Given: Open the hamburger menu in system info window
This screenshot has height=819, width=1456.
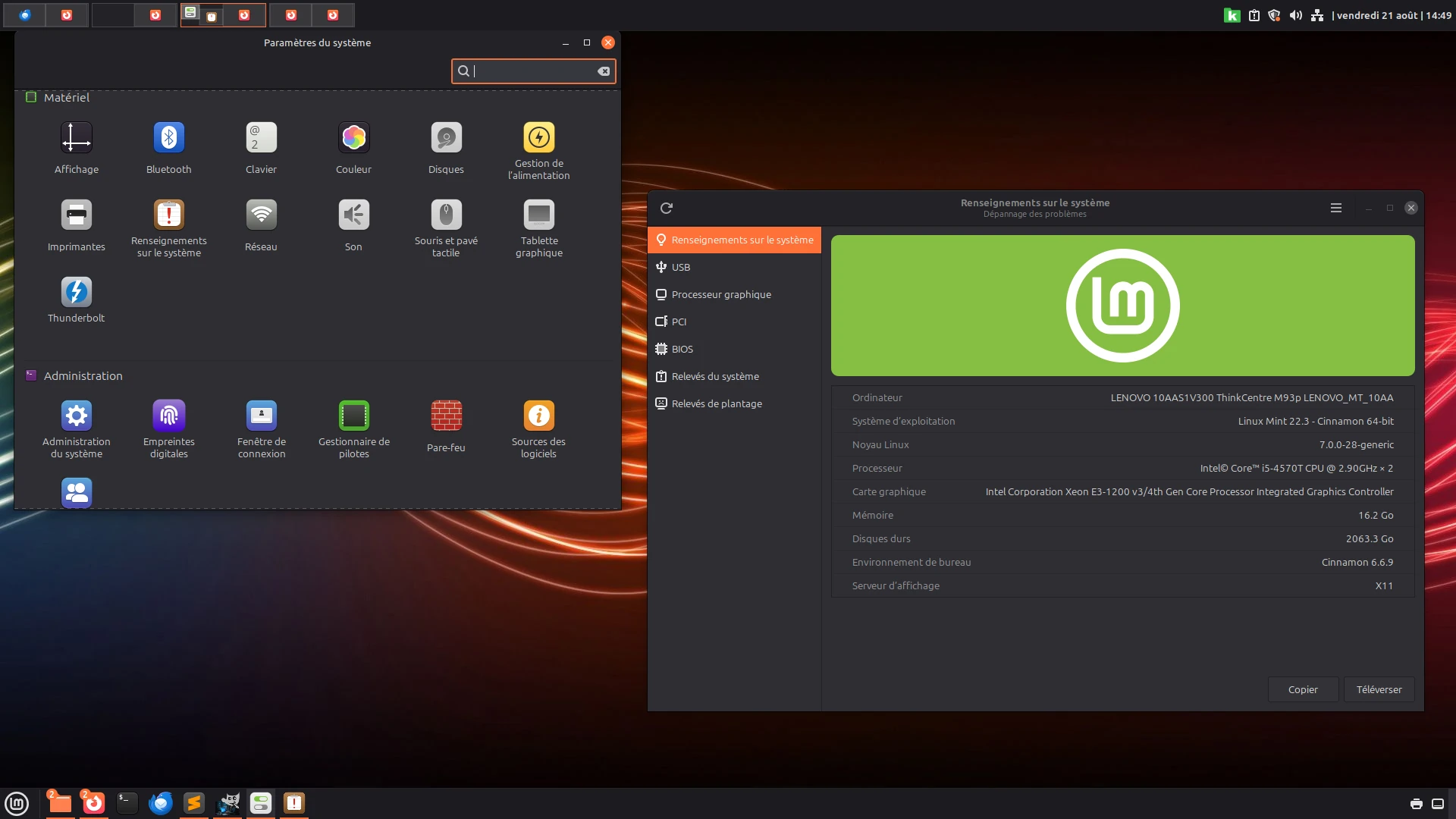Looking at the screenshot, I should (x=1336, y=208).
